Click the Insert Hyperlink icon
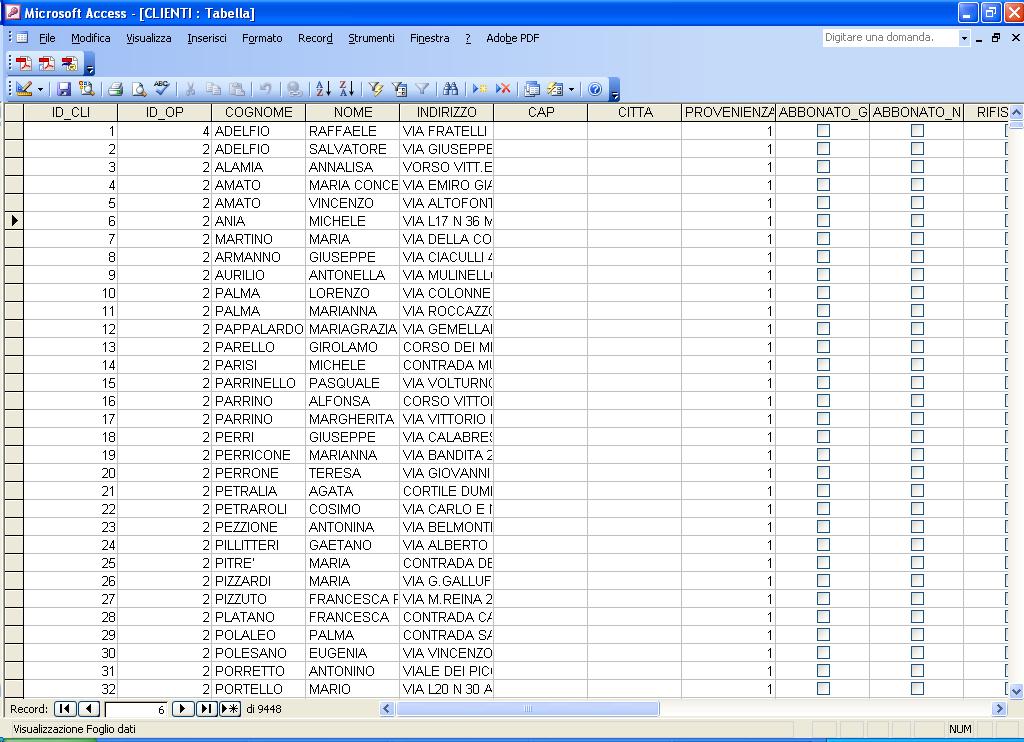The image size is (1024, 742). click(x=295, y=89)
